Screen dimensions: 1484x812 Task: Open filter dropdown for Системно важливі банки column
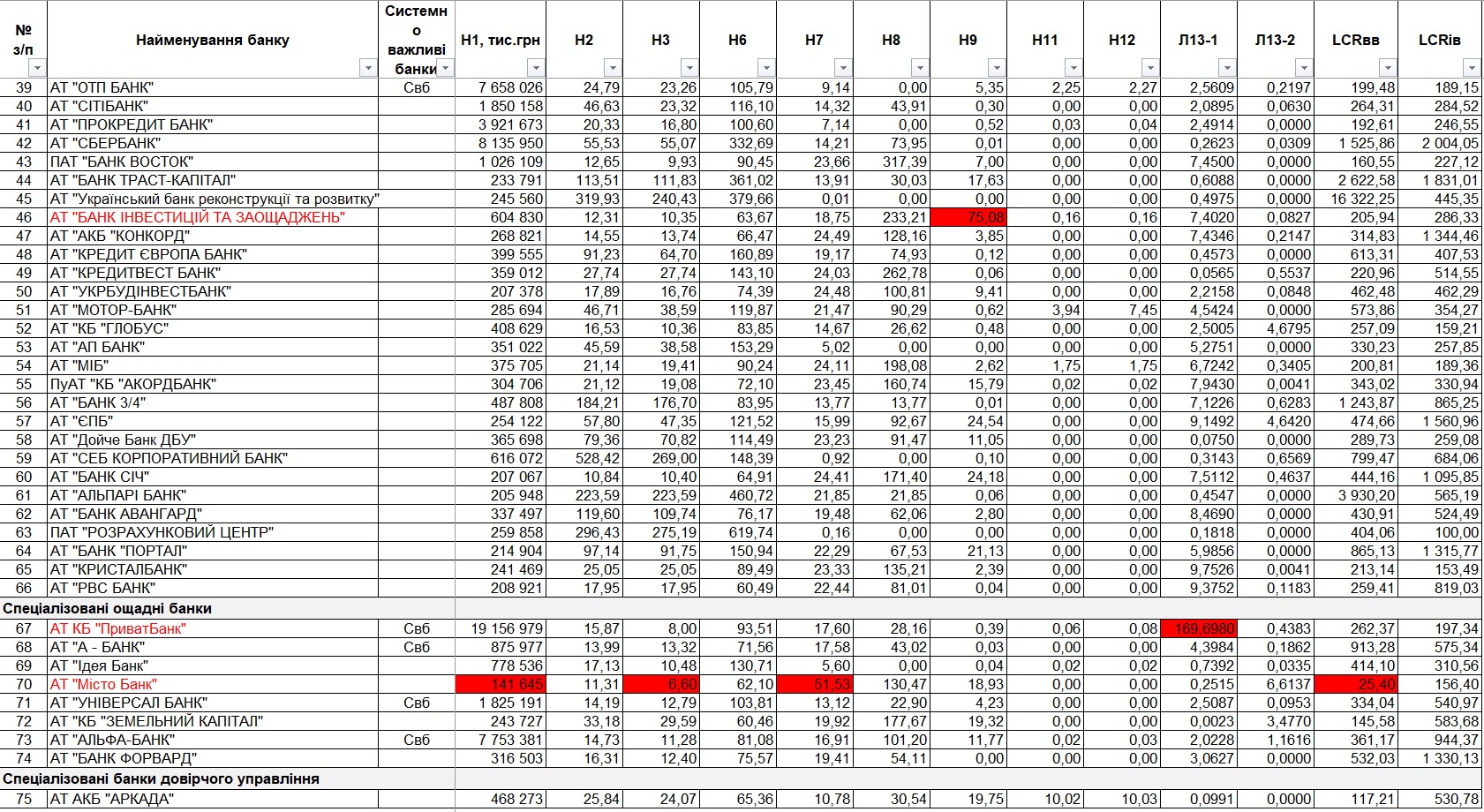pos(446,68)
